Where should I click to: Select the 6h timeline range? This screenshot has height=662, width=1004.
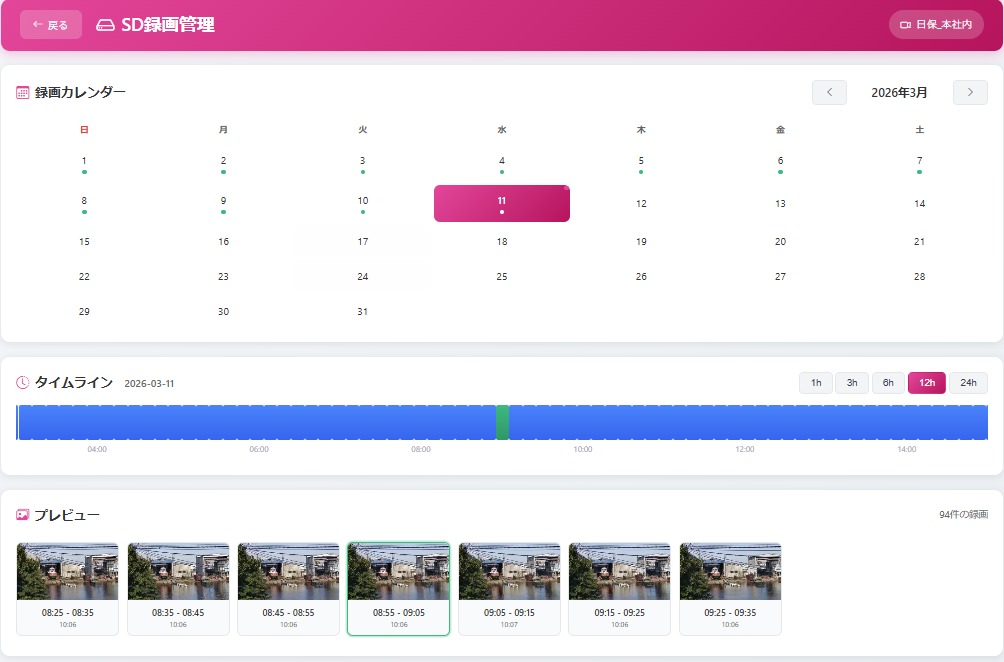(x=888, y=383)
